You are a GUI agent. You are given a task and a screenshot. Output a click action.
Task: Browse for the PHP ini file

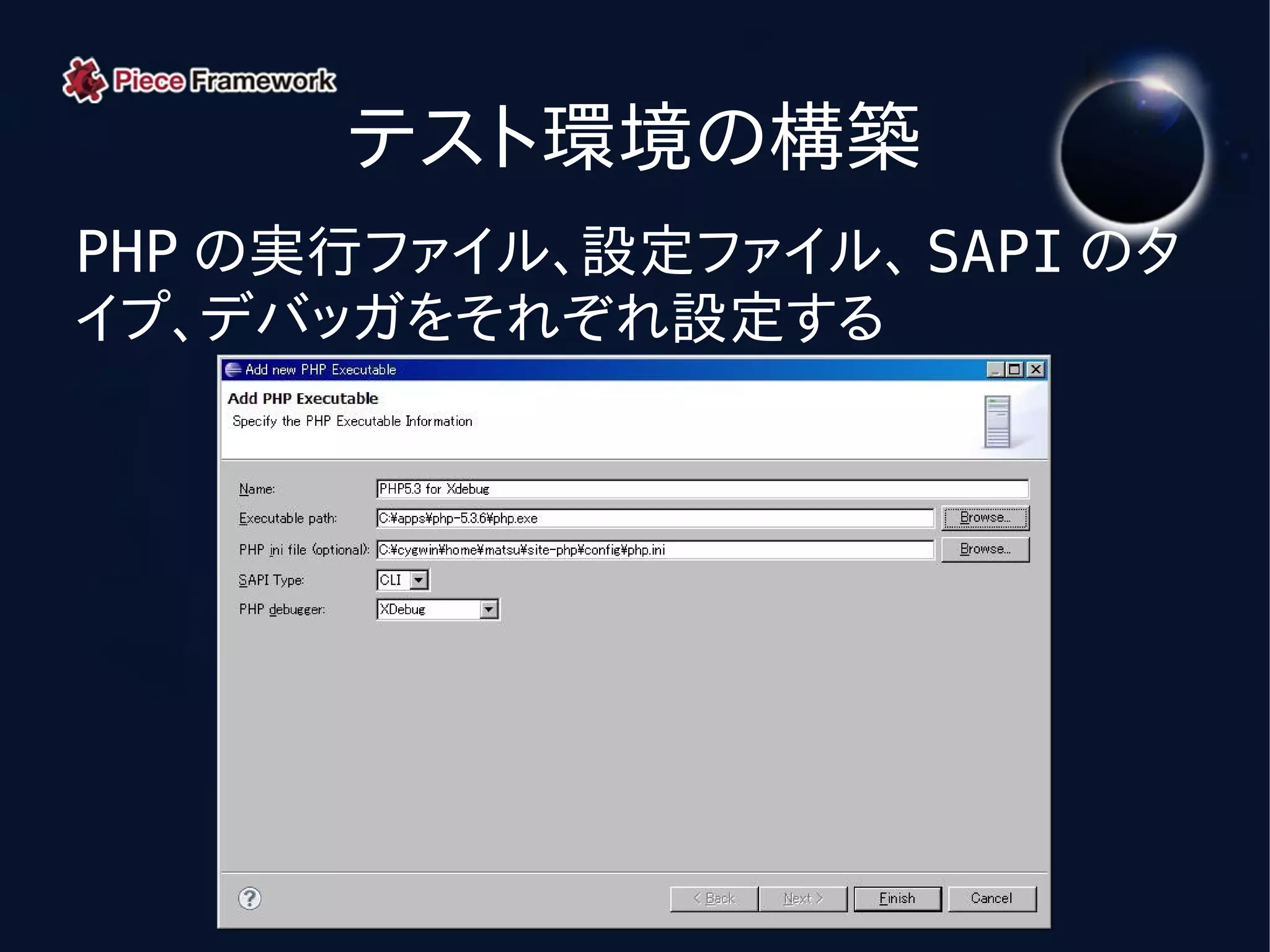(x=985, y=549)
